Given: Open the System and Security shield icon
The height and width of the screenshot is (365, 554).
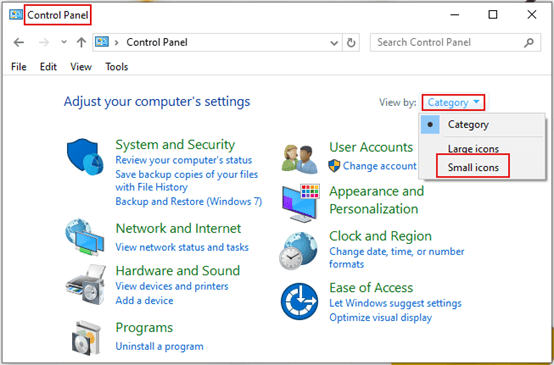Looking at the screenshot, I should tap(85, 157).
